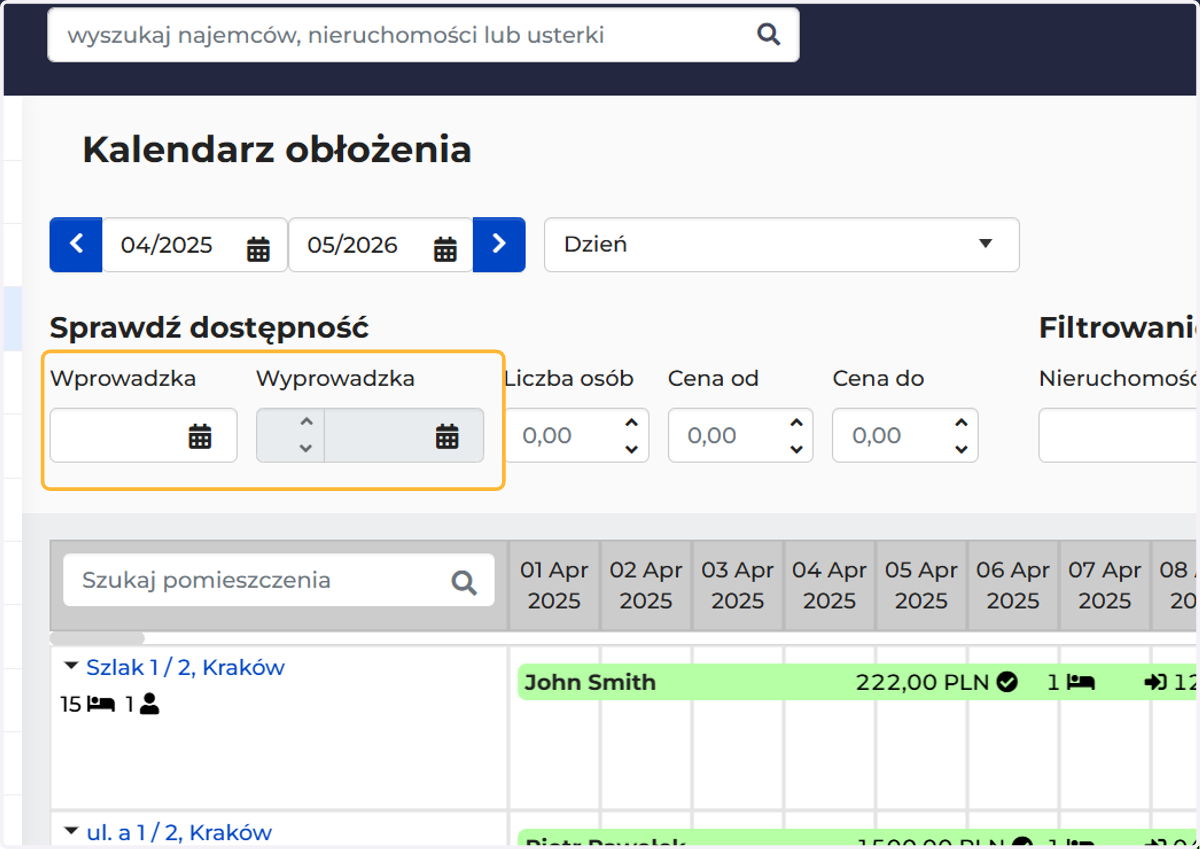Screen dimensions: 1200x849
Task: Select the 06 Apr 2025 column header
Action: (x=1013, y=585)
